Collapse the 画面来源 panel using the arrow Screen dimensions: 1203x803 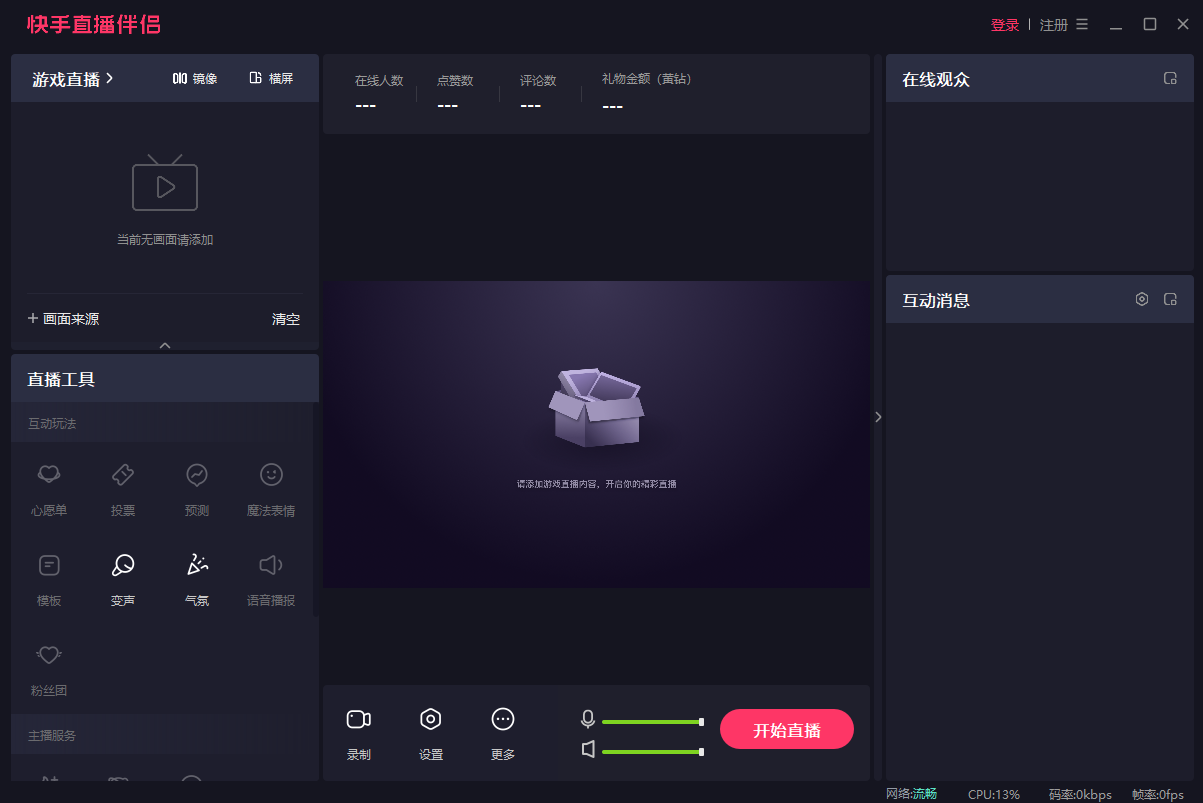point(165,345)
